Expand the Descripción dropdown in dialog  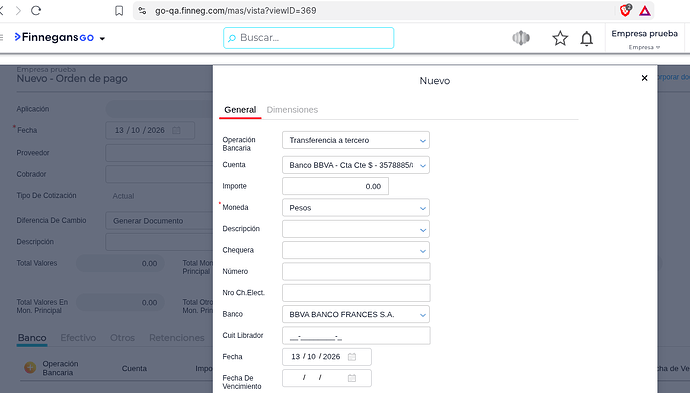356,229
